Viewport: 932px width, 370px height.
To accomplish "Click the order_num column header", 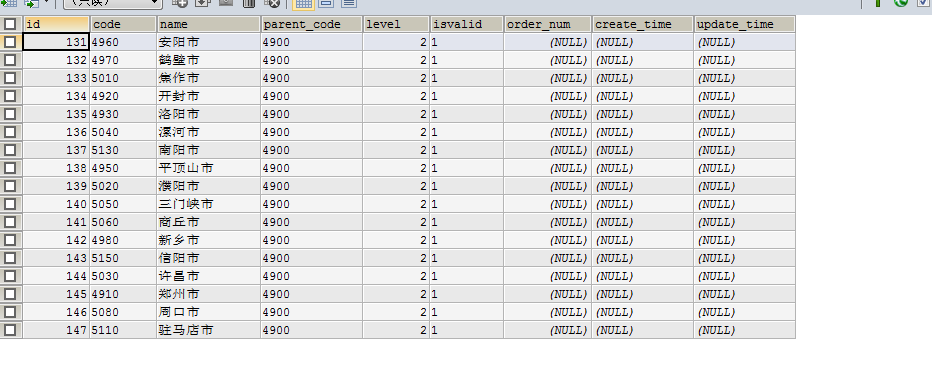I will coord(547,24).
